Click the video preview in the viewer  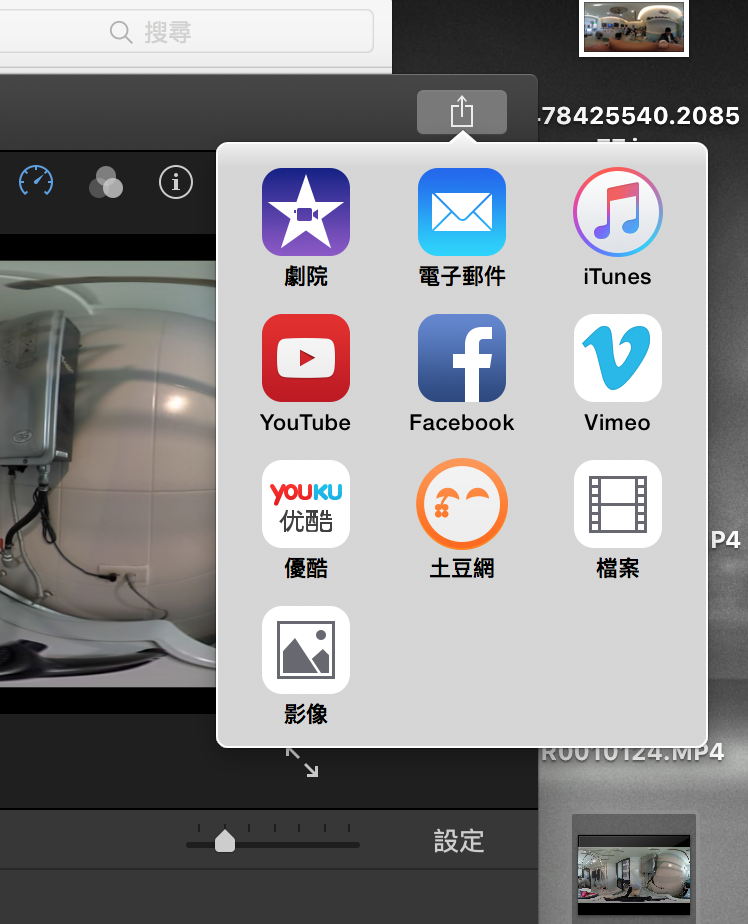click(108, 474)
